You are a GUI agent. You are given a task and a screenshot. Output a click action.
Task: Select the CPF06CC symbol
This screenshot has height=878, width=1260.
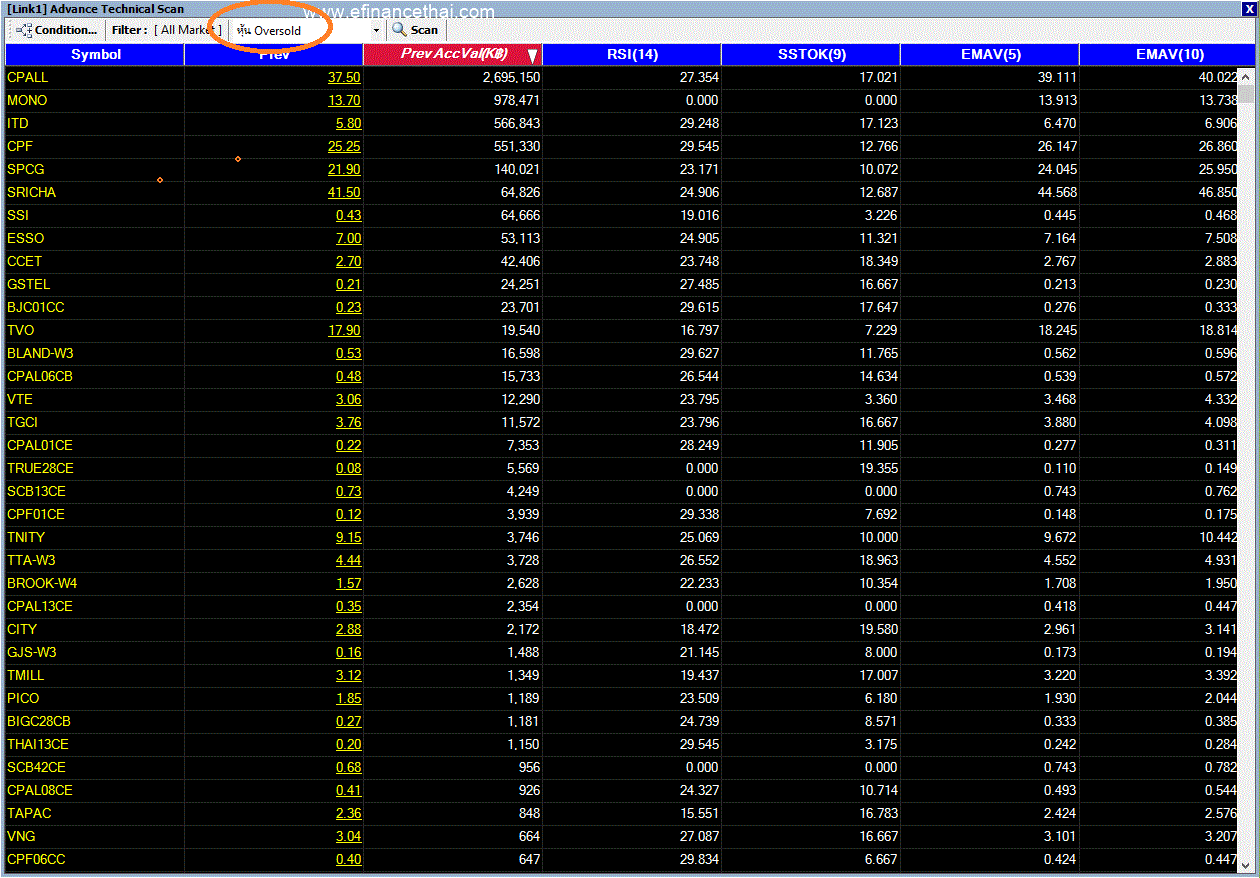click(x=36, y=859)
